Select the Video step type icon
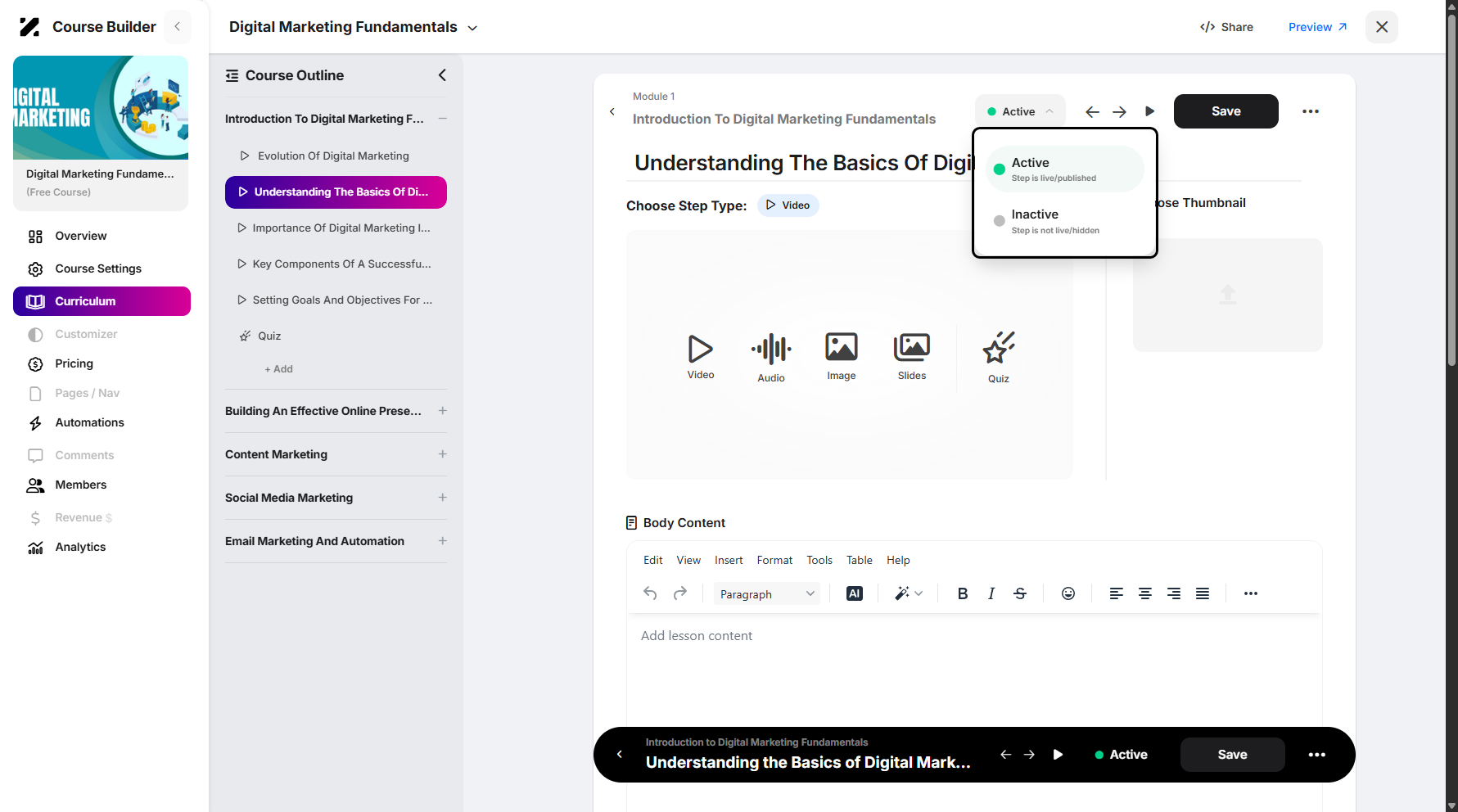This screenshot has height=812, width=1458. click(701, 357)
